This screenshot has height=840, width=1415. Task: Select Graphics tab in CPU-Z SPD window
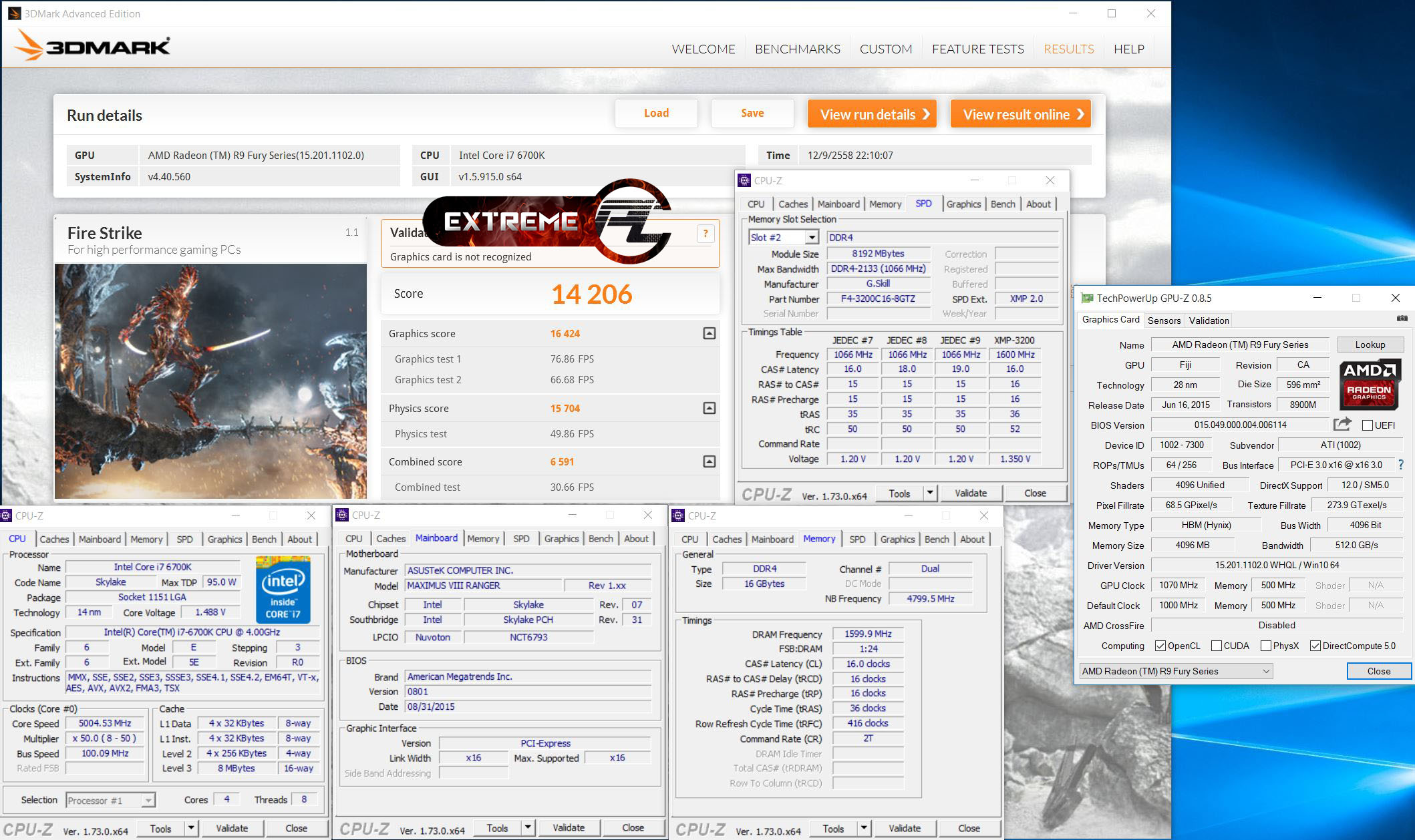pyautogui.click(x=963, y=204)
